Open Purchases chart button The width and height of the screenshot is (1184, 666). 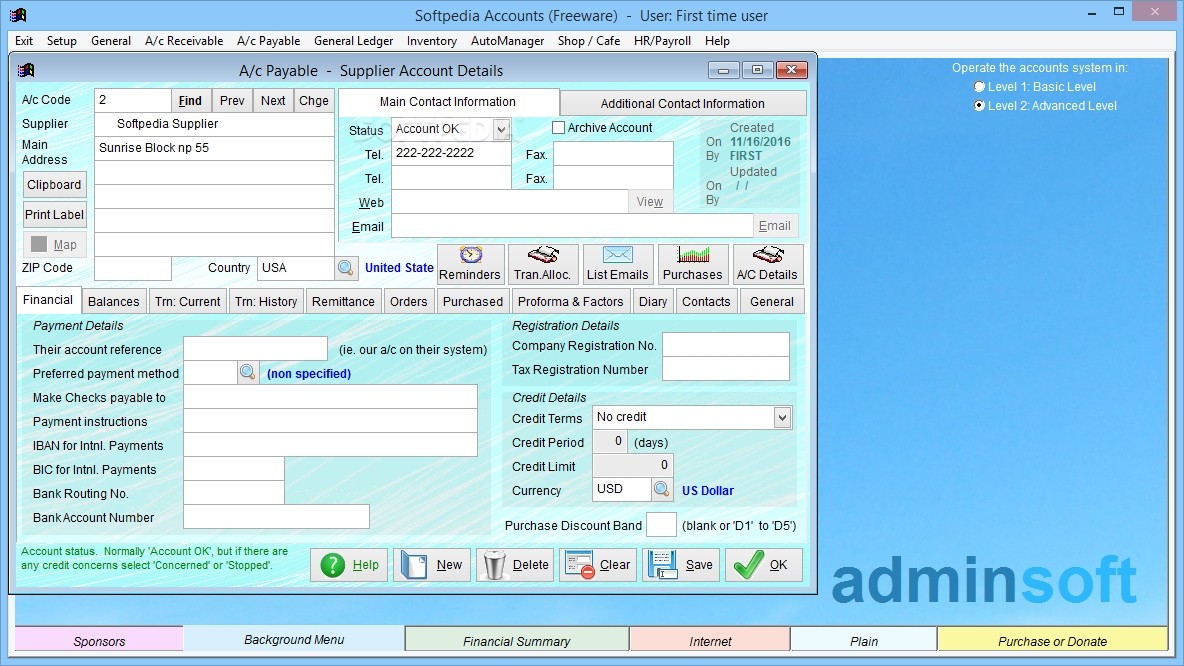(692, 264)
